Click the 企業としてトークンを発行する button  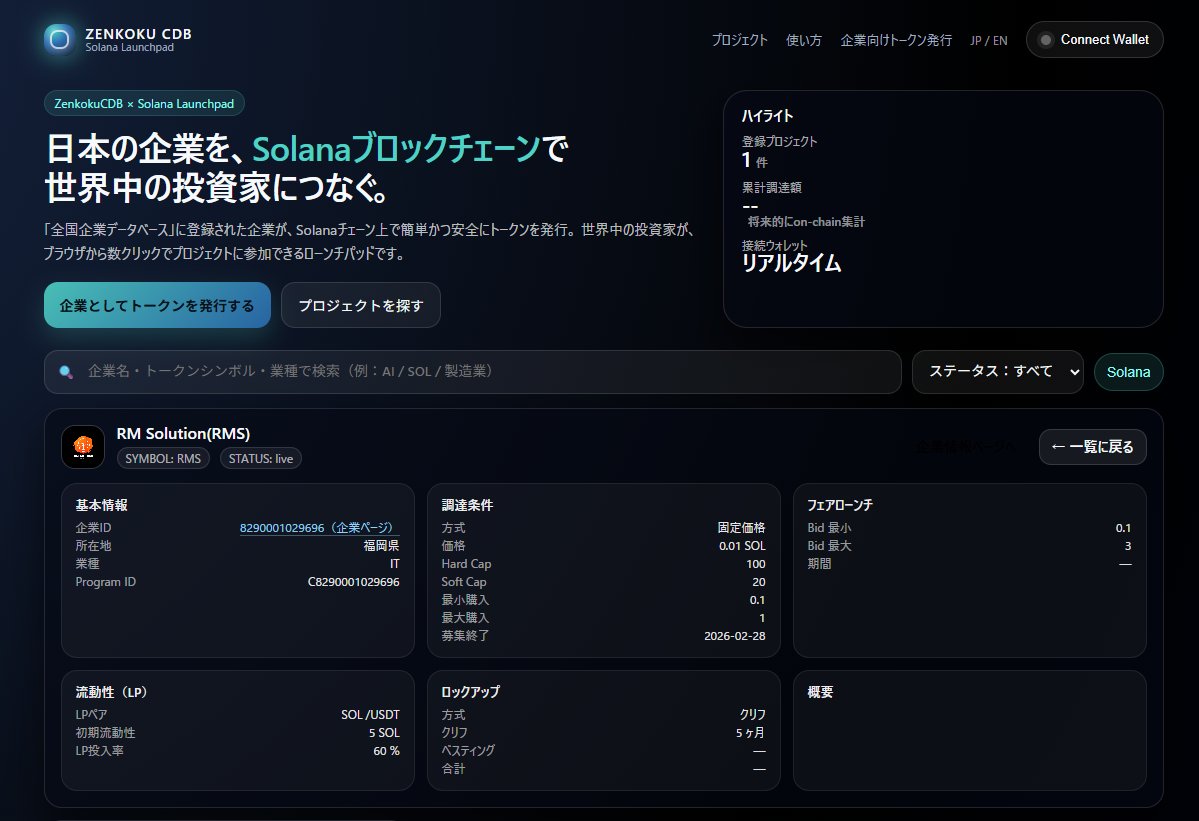coord(158,305)
